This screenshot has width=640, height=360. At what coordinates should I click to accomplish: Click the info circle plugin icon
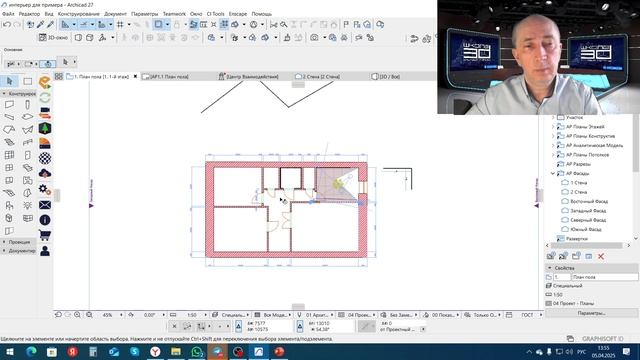[45, 220]
